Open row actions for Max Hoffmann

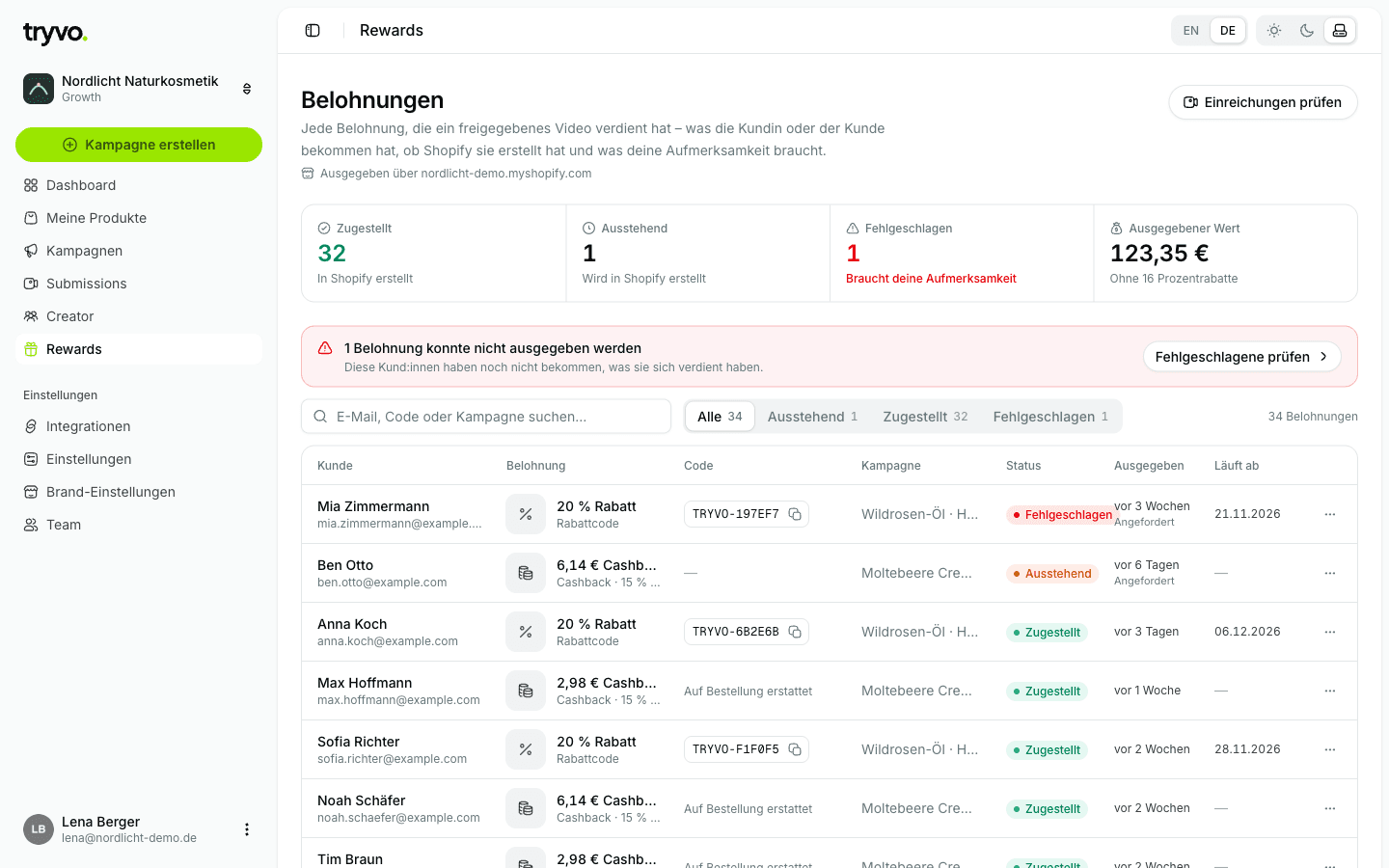coord(1330,691)
